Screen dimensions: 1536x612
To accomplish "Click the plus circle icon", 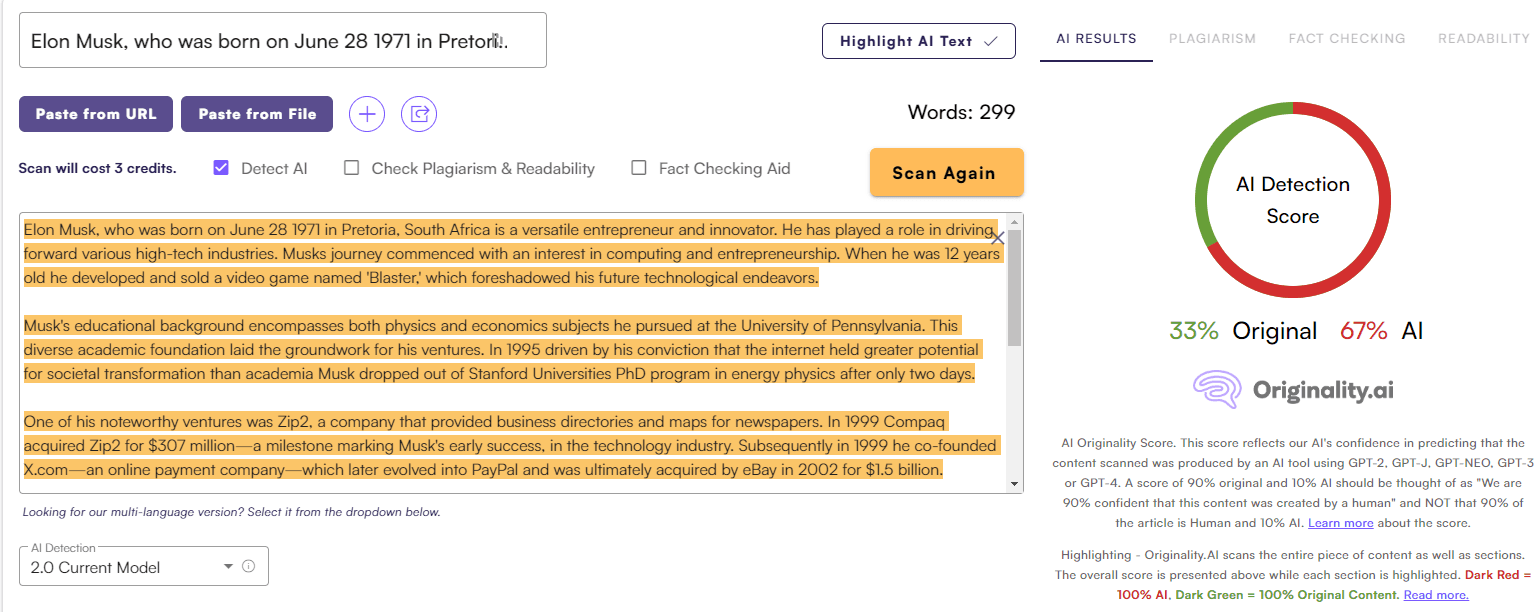I will point(367,114).
